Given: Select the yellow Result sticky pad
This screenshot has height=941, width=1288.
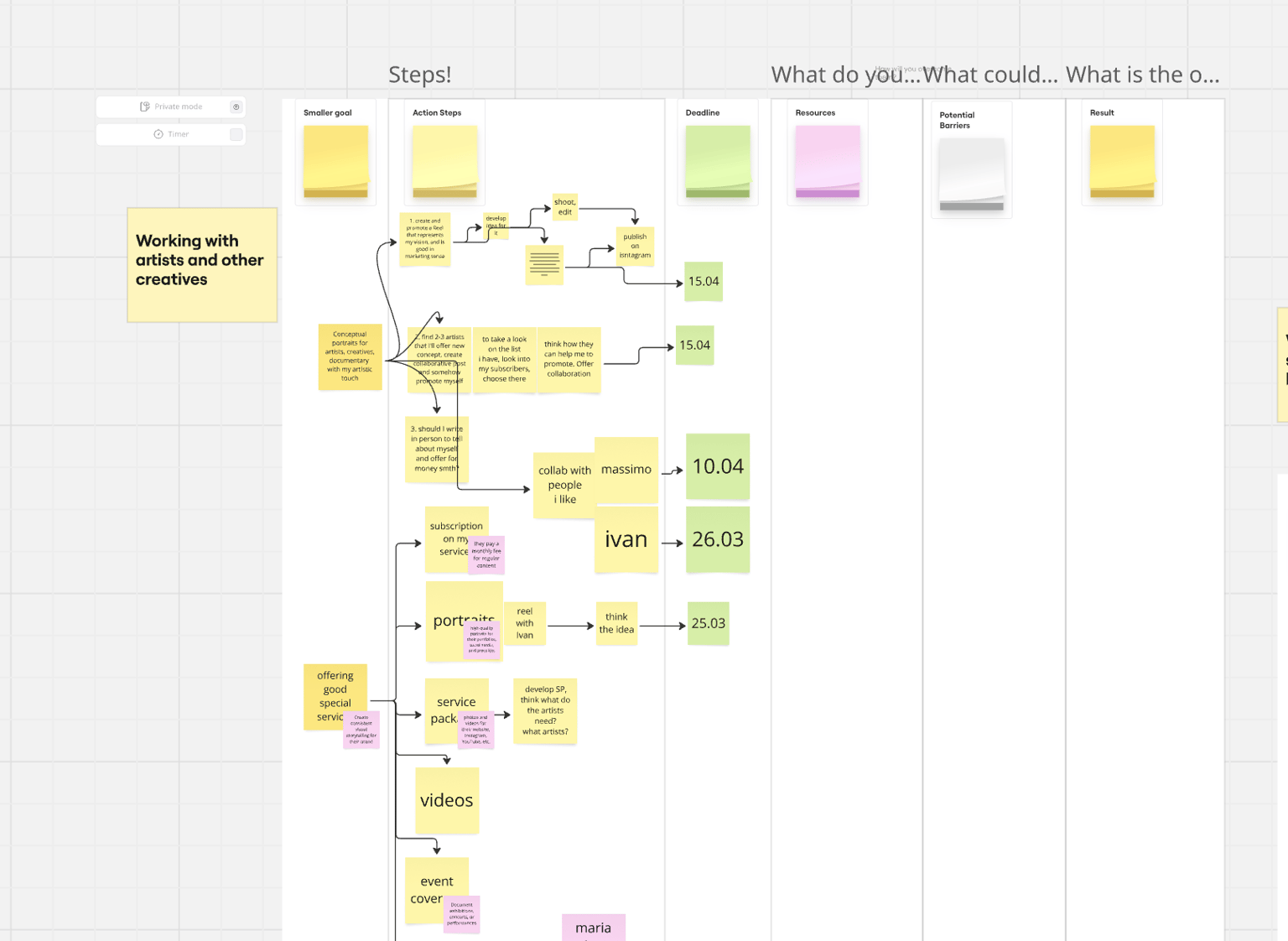Looking at the screenshot, I should [x=1122, y=162].
